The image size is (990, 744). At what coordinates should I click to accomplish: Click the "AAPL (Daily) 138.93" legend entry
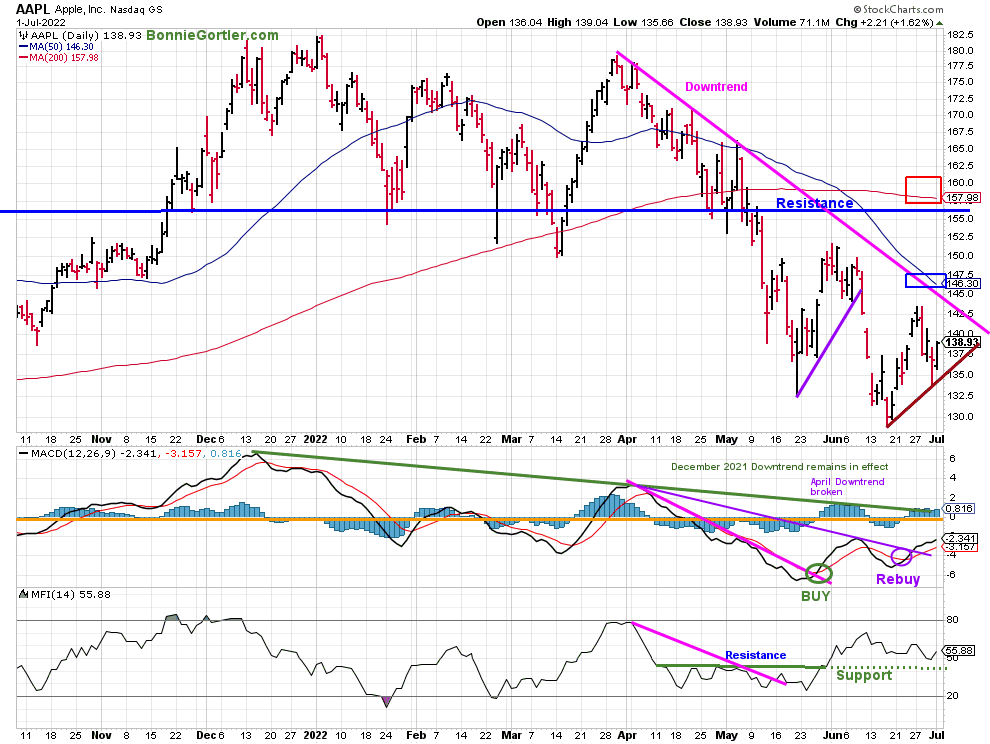(x=86, y=35)
